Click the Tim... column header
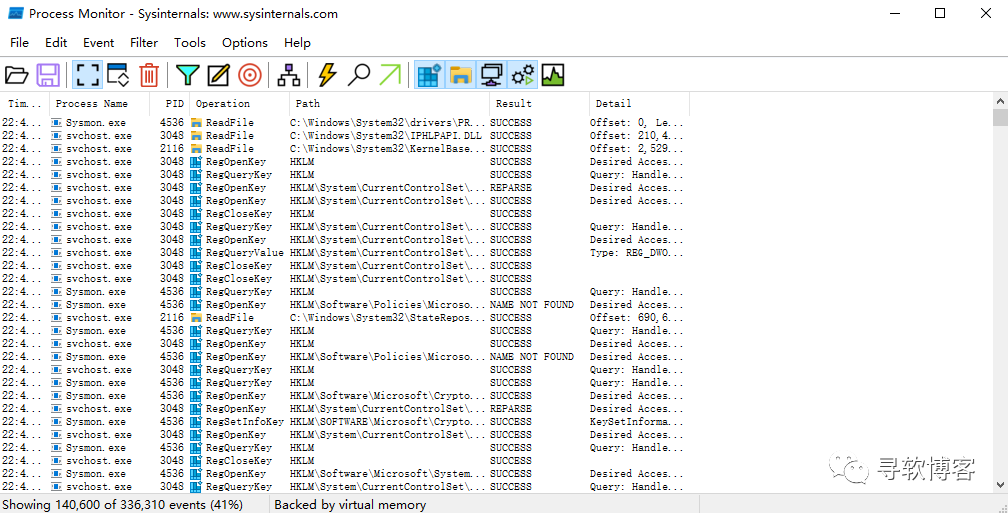 coord(24,104)
